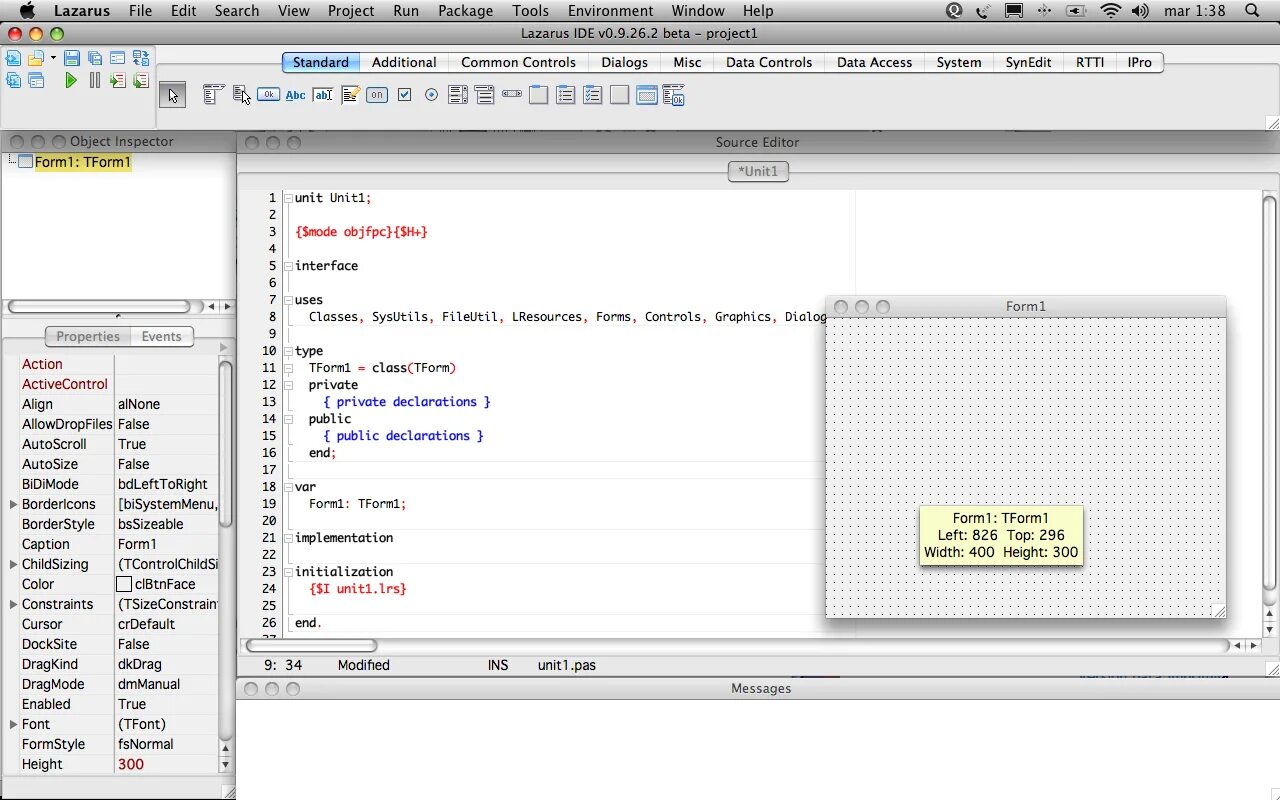Click the New Unit toolbar icon
Image resolution: width=1280 pixels, height=800 pixels.
point(13,58)
